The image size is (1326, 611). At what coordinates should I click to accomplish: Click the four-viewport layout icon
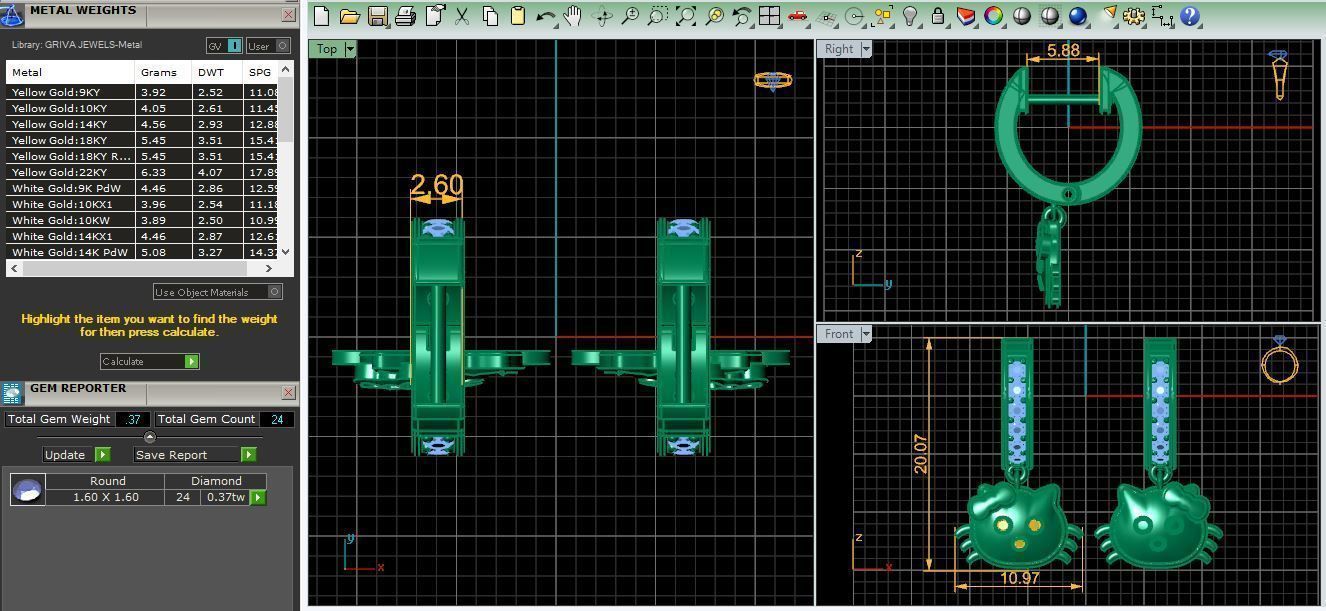769,16
